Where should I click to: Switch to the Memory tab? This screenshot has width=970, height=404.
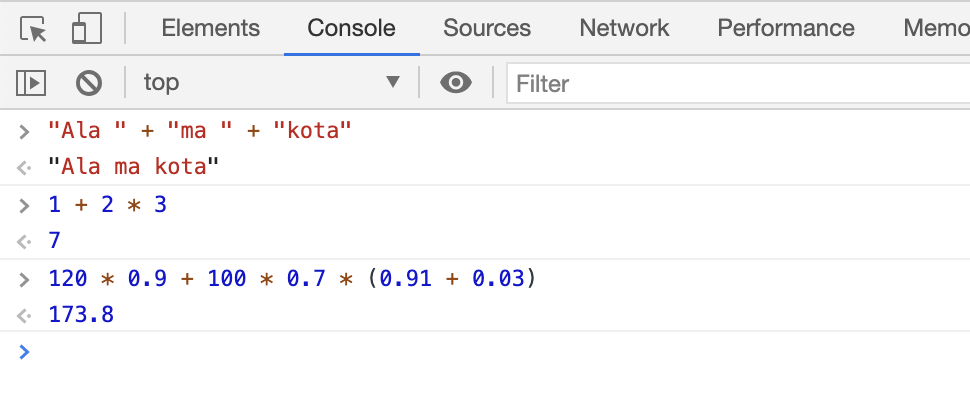pyautogui.click(x=935, y=29)
